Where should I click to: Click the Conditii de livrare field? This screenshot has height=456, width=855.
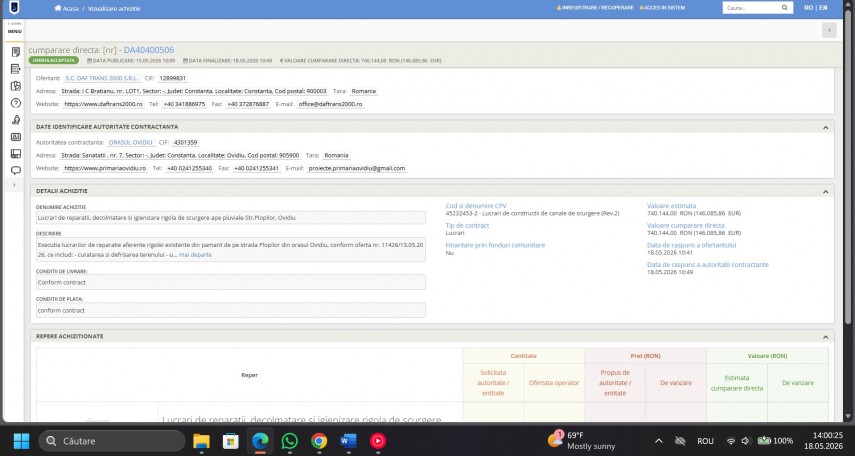tap(230, 282)
